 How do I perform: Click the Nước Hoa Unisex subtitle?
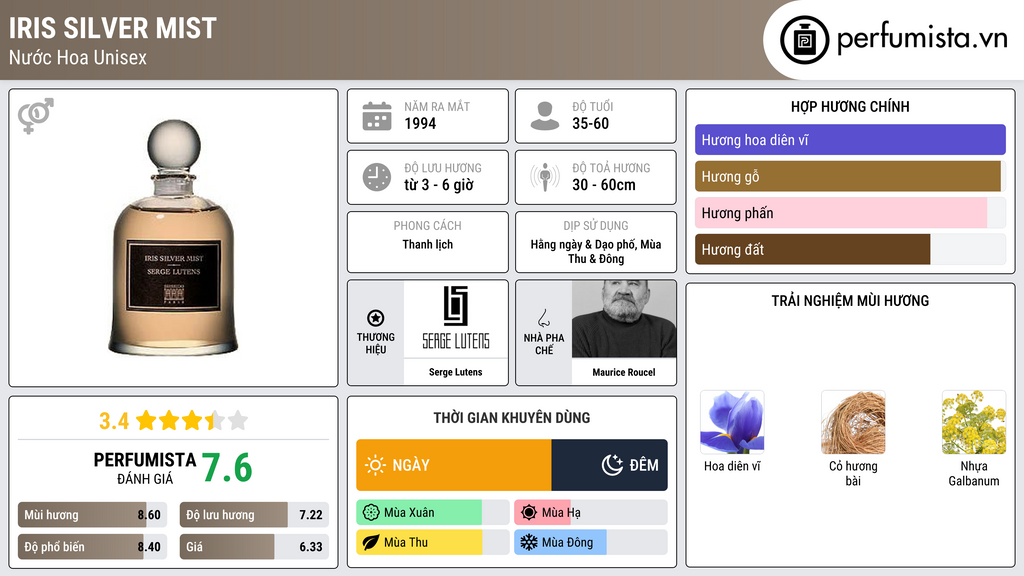[78, 57]
